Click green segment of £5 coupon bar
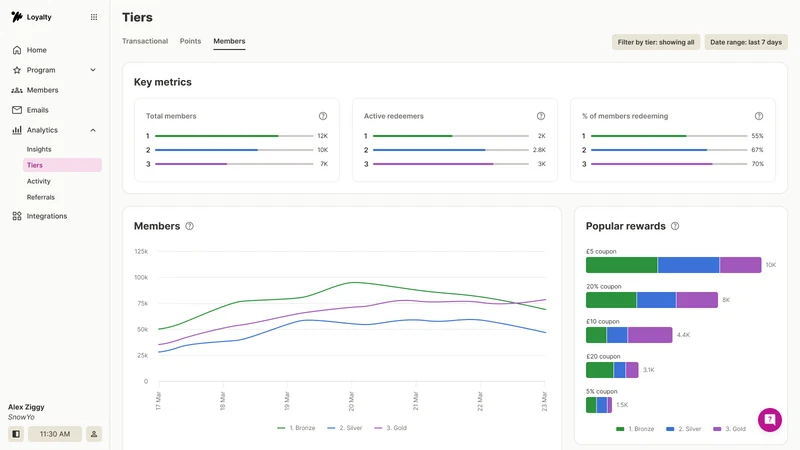Image resolution: width=800 pixels, height=450 pixels. tap(621, 265)
